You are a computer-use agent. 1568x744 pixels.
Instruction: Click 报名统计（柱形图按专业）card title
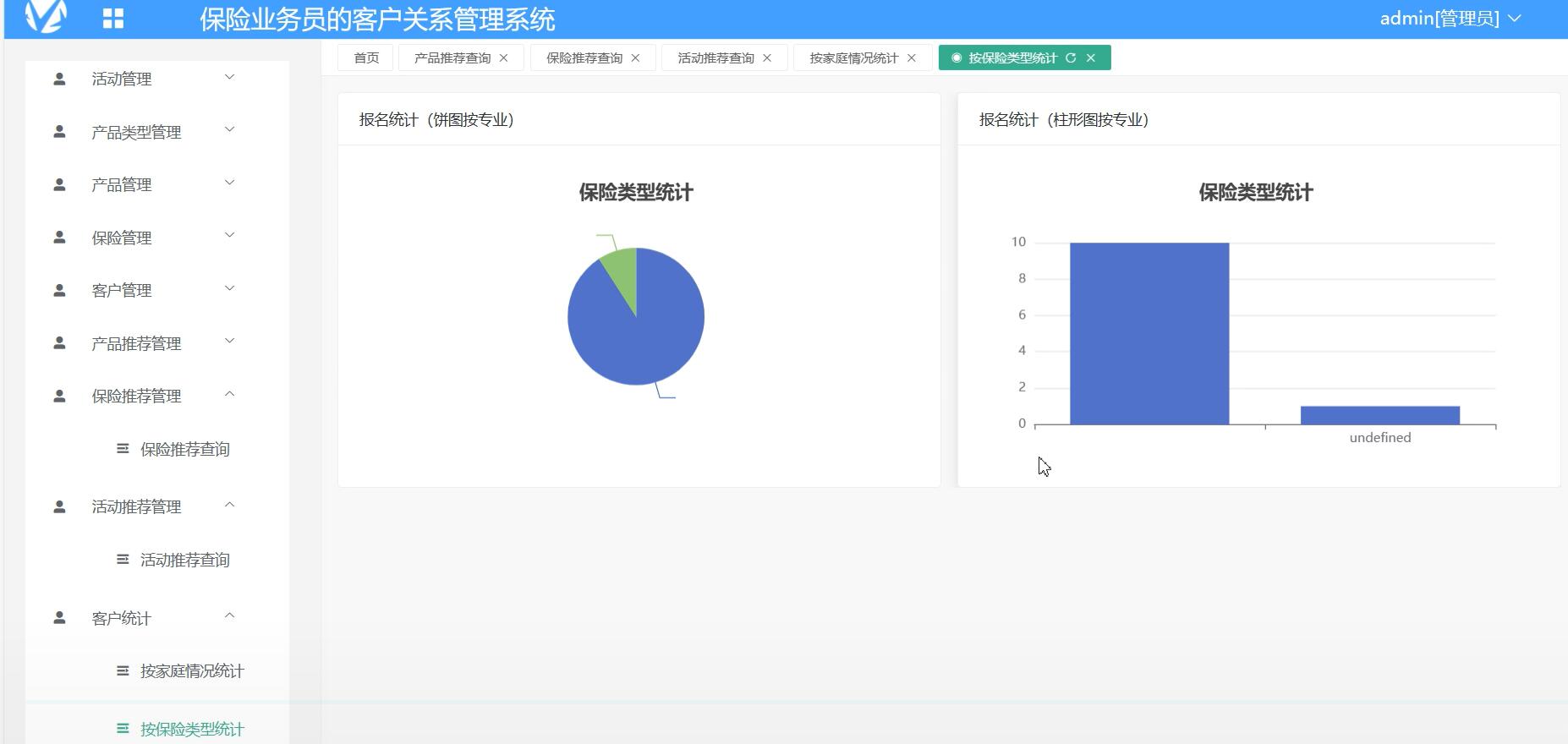coord(1064,119)
